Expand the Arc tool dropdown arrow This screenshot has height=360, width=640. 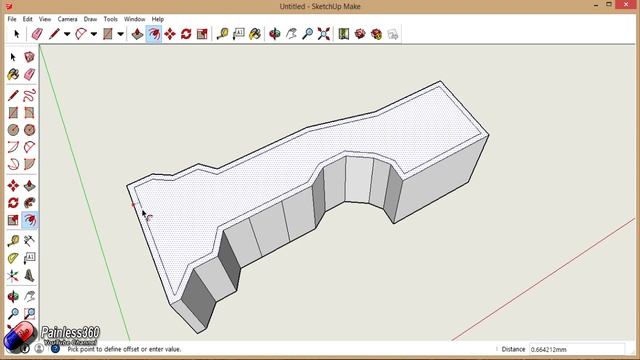tap(94, 34)
